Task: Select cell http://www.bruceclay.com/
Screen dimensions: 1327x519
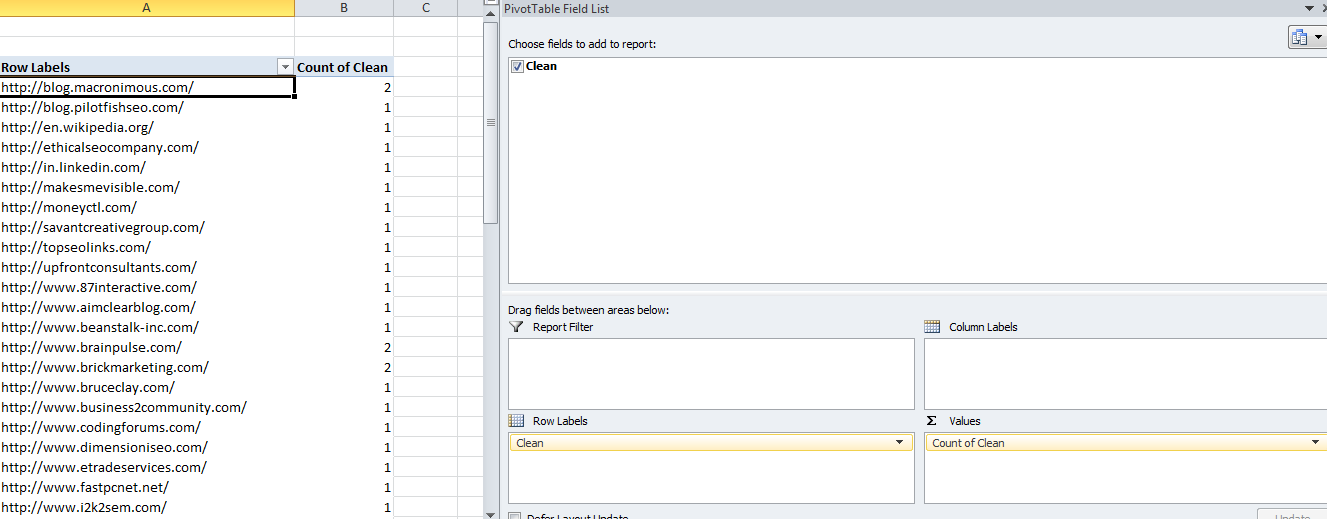Action: (x=147, y=387)
